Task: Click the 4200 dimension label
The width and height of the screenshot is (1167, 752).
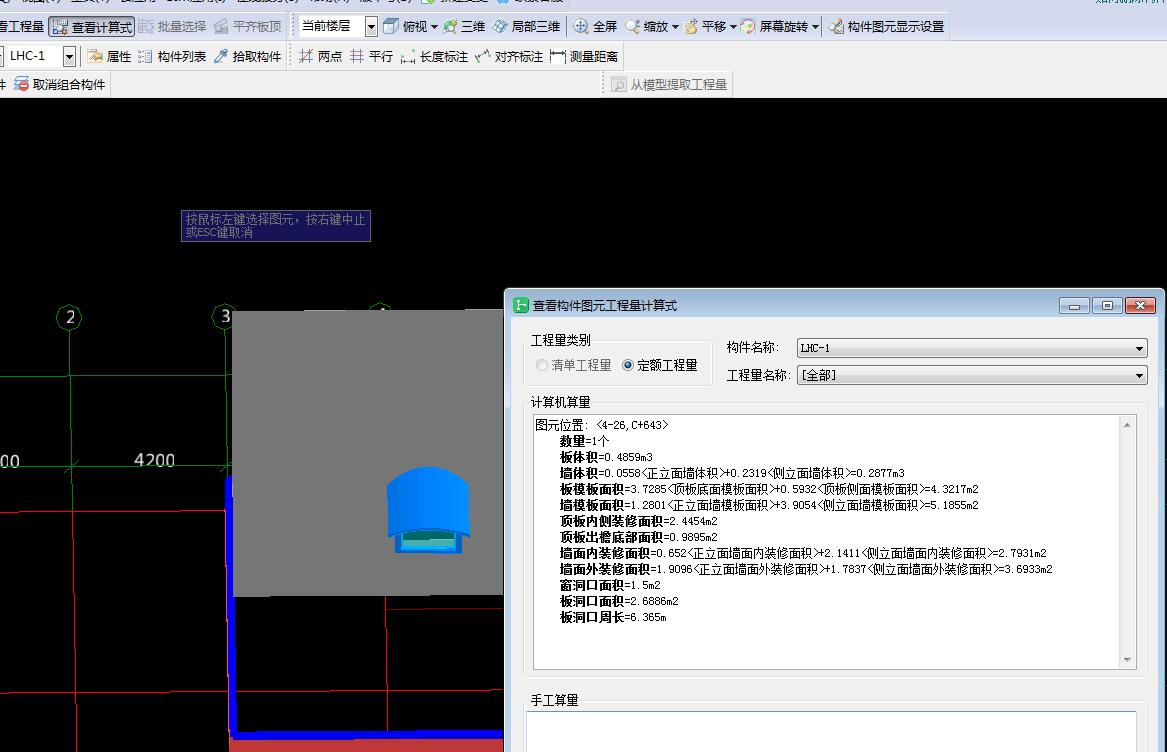Action: click(154, 460)
